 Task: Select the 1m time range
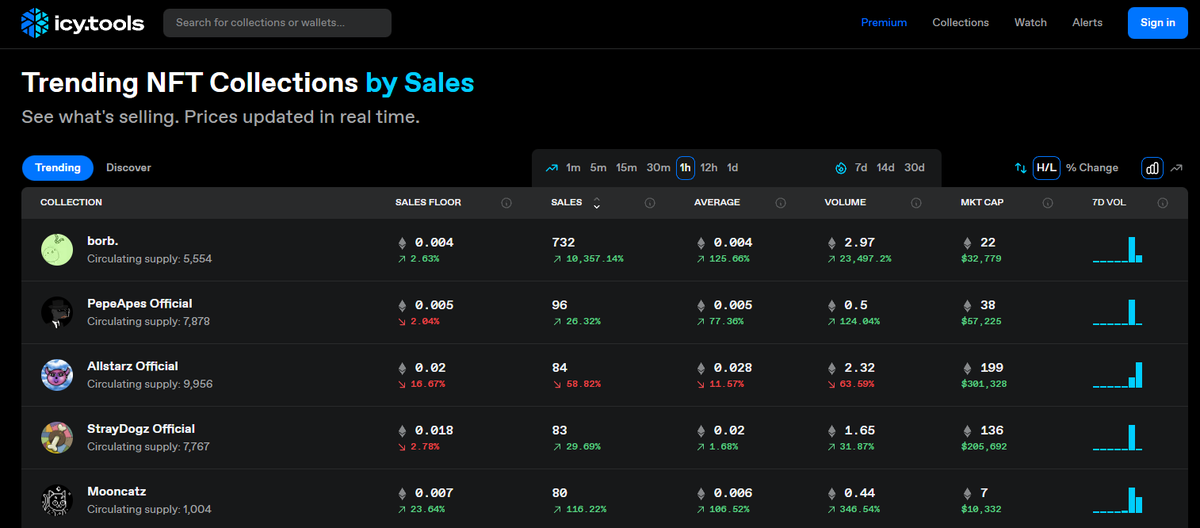(x=573, y=168)
